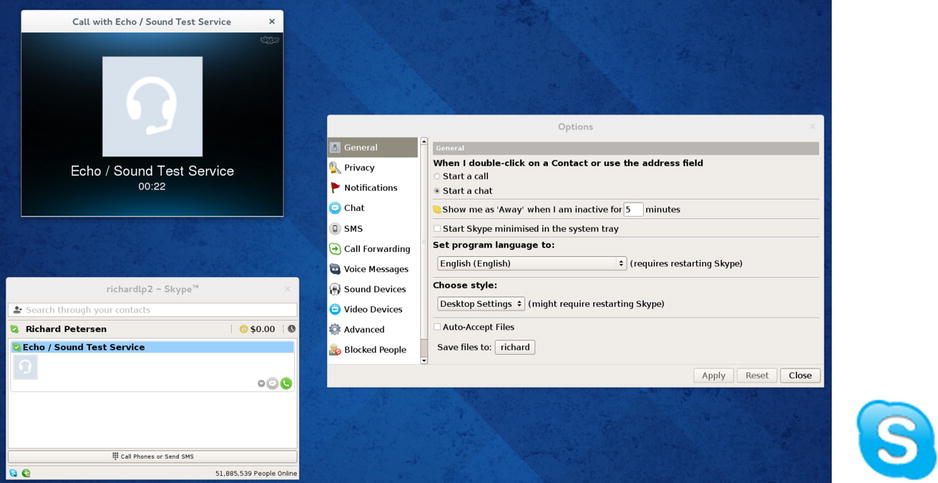Open the program language dropdown
This screenshot has width=938, height=483.
[x=532, y=263]
